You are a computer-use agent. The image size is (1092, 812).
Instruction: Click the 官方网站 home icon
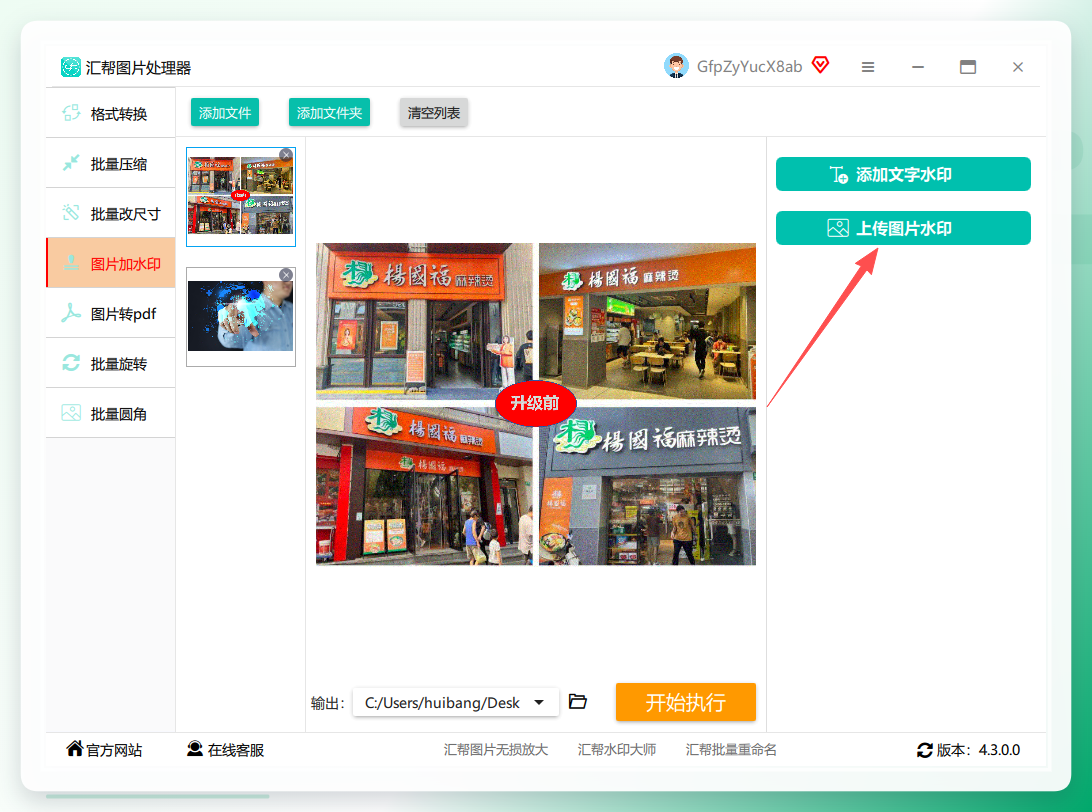[x=75, y=749]
